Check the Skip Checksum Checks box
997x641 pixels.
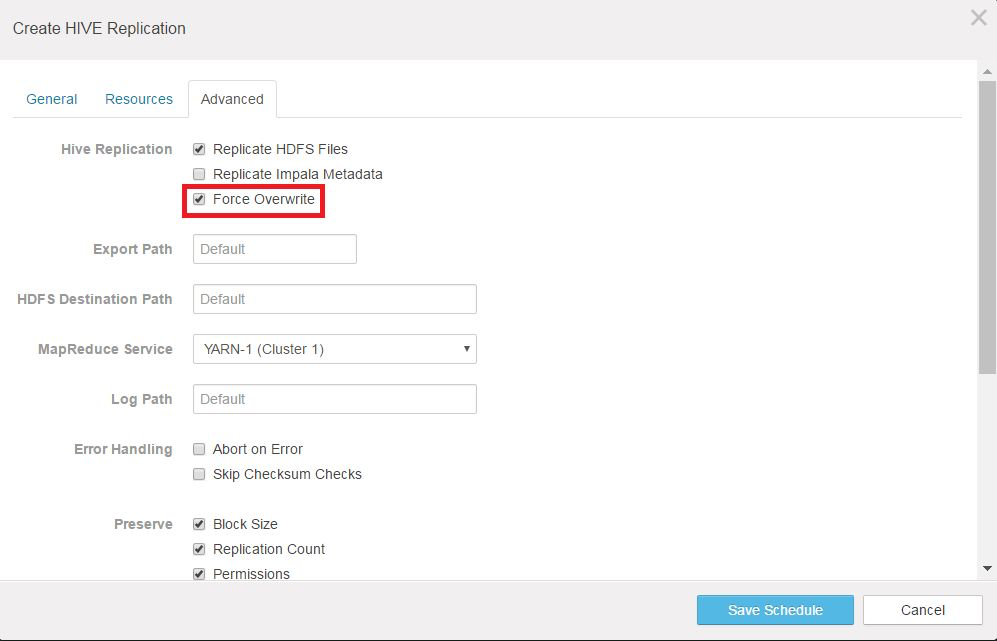(199, 474)
